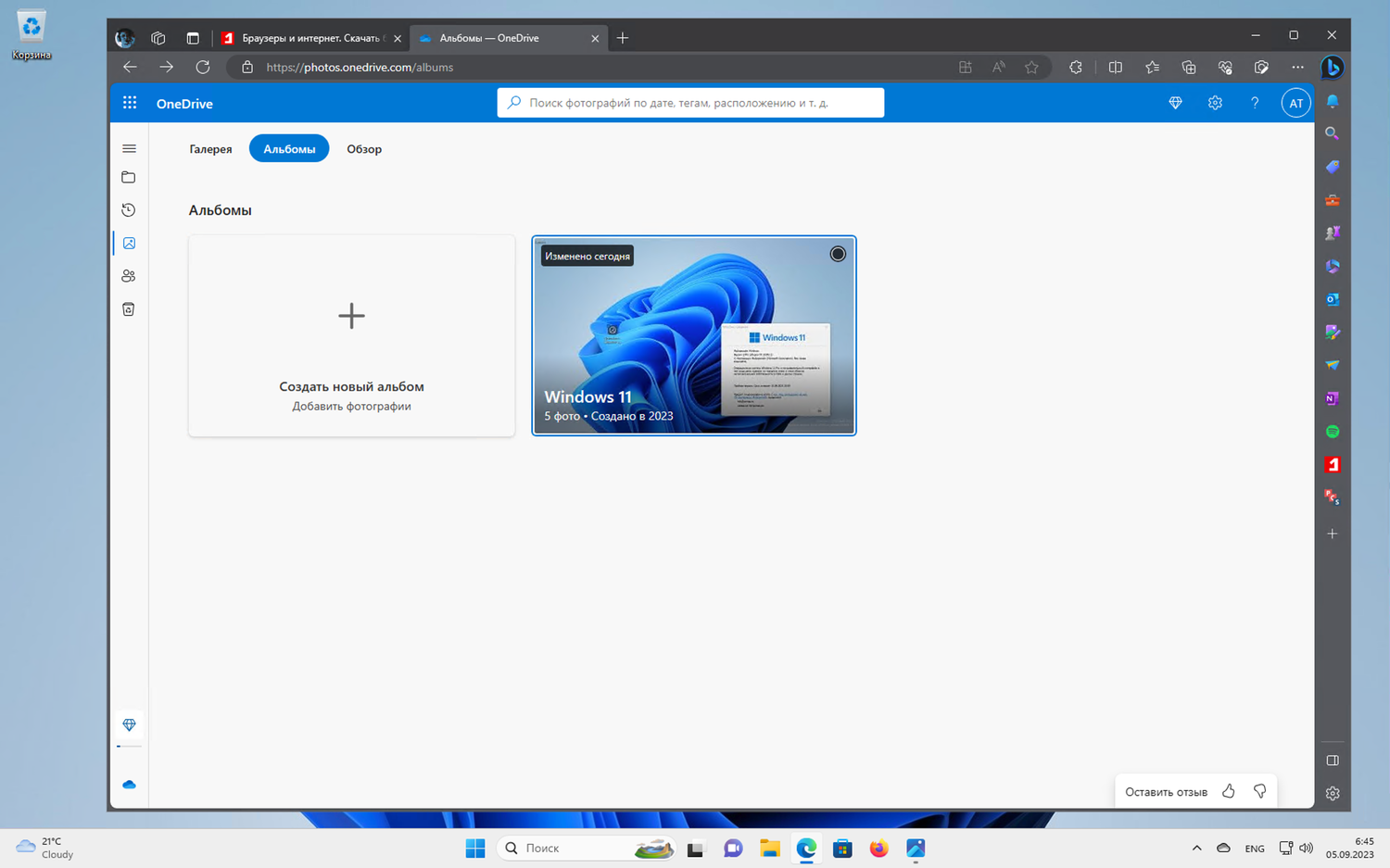Switch to the Обзор tab

click(364, 149)
